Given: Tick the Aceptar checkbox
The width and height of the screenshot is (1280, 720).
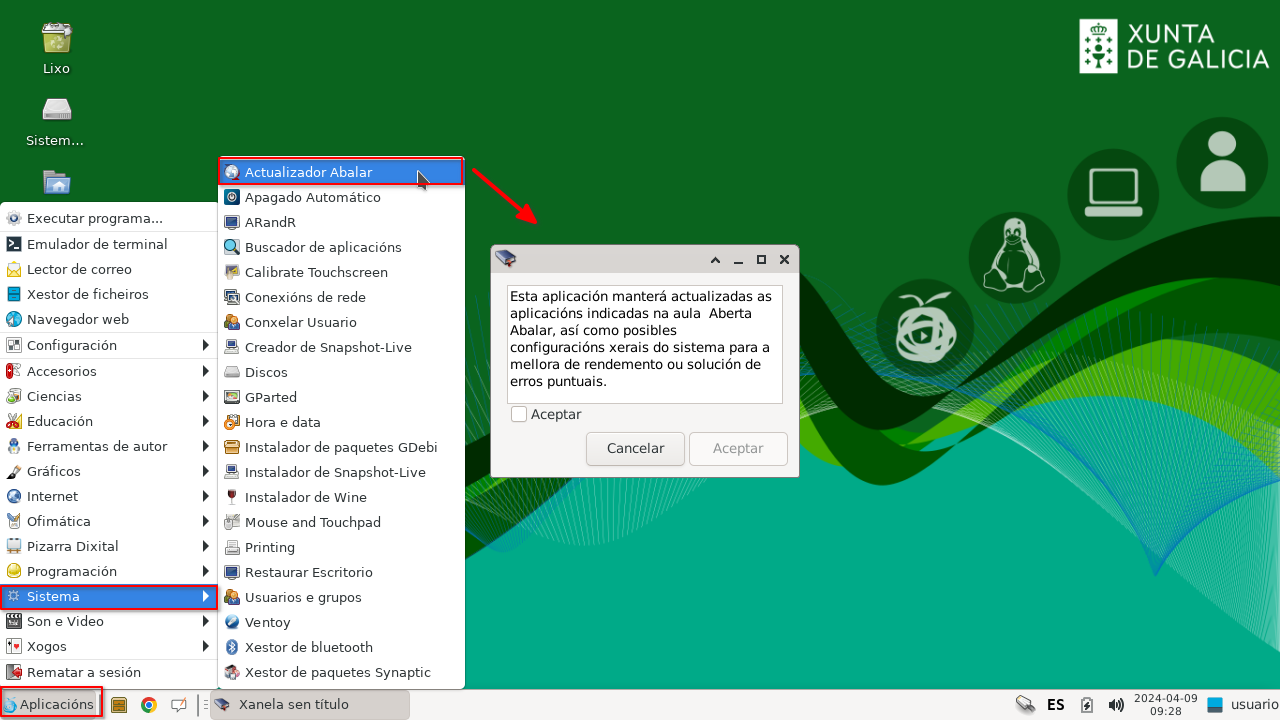Looking at the screenshot, I should (x=518, y=414).
